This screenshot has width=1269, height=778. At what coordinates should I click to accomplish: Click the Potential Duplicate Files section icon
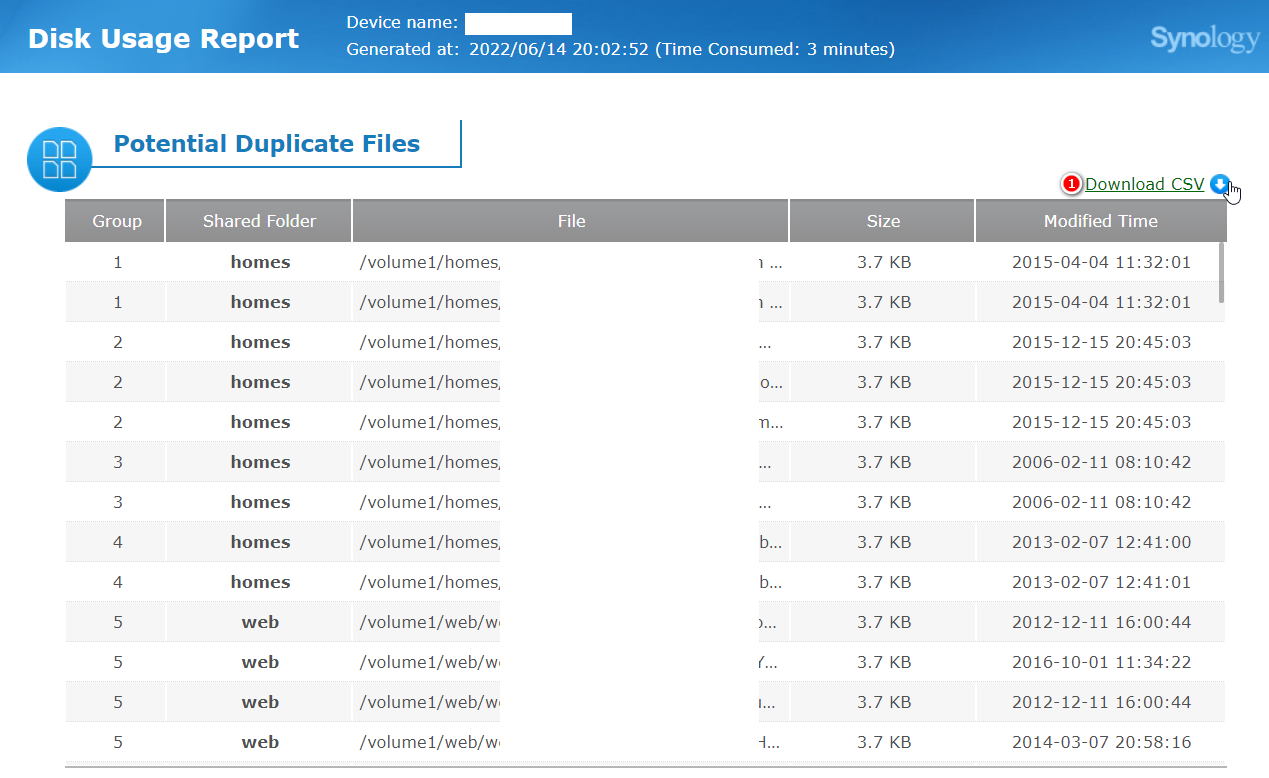(x=59, y=159)
